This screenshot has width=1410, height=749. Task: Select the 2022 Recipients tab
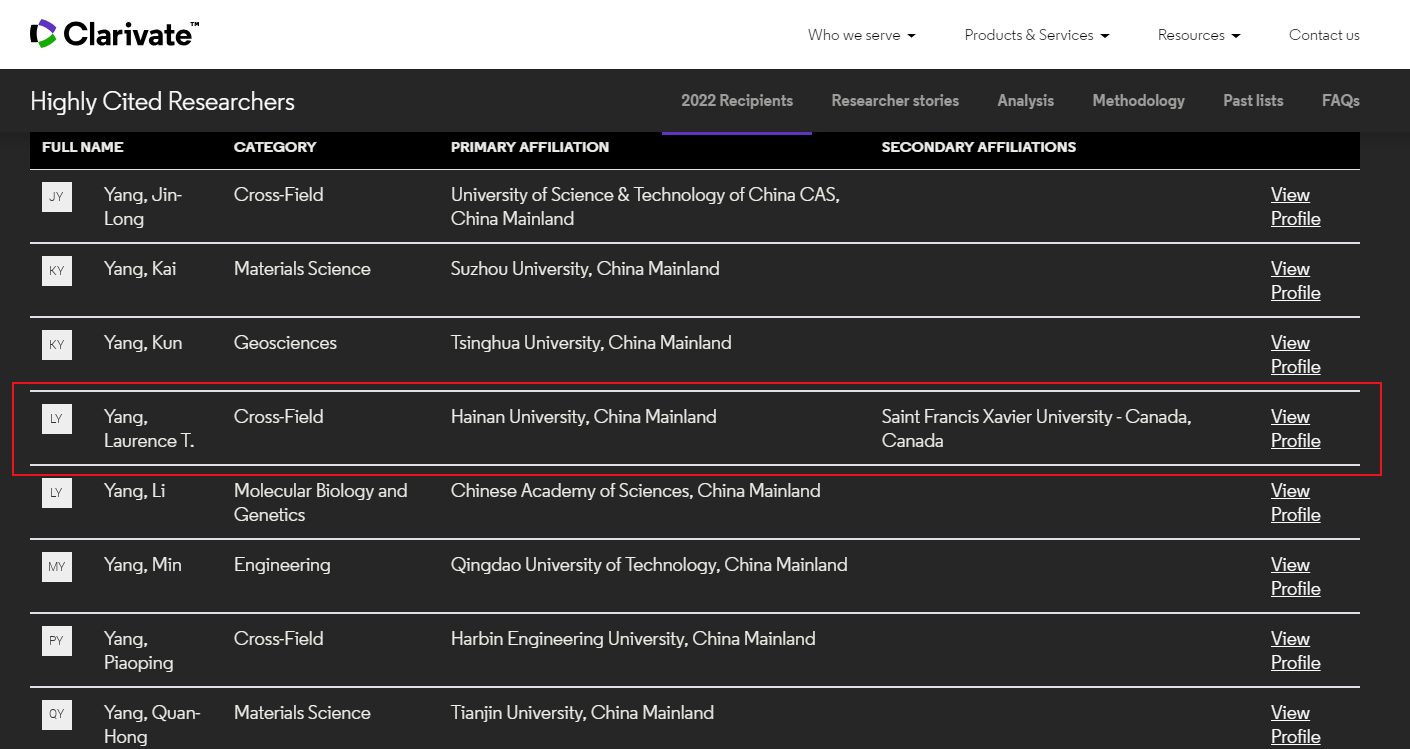coord(737,101)
